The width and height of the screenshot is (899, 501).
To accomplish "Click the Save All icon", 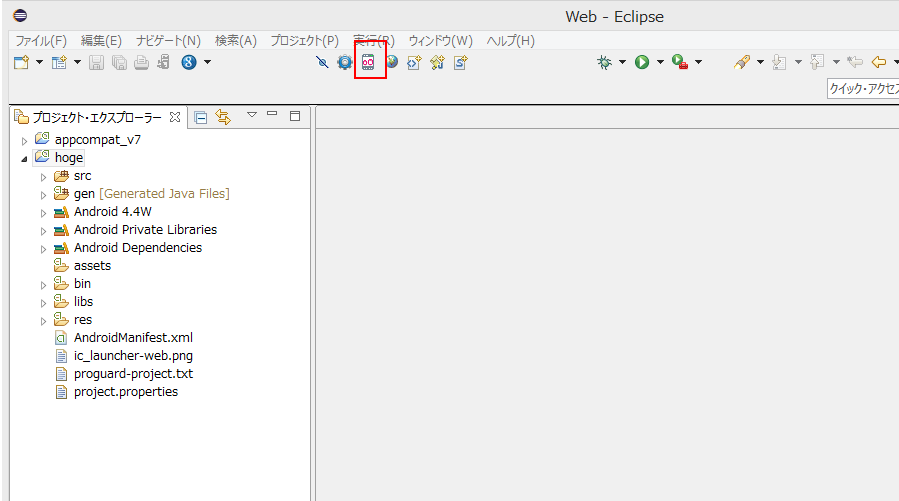I will 119,62.
